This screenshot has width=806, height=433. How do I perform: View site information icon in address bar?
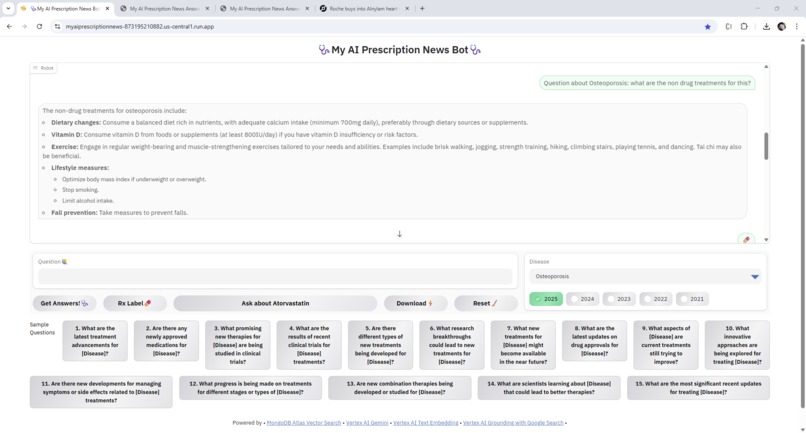(x=58, y=27)
